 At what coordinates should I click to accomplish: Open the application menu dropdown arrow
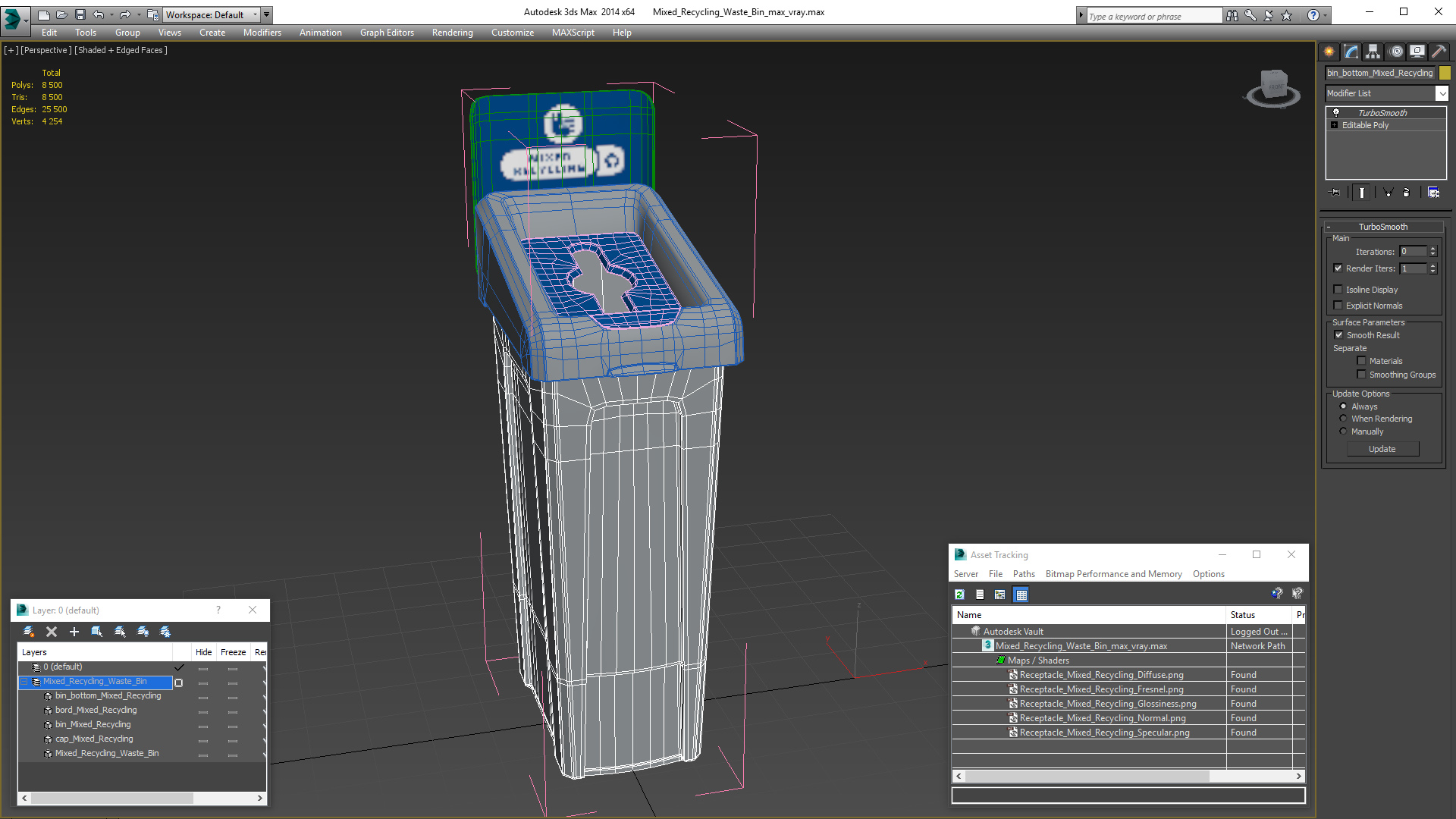coord(26,20)
